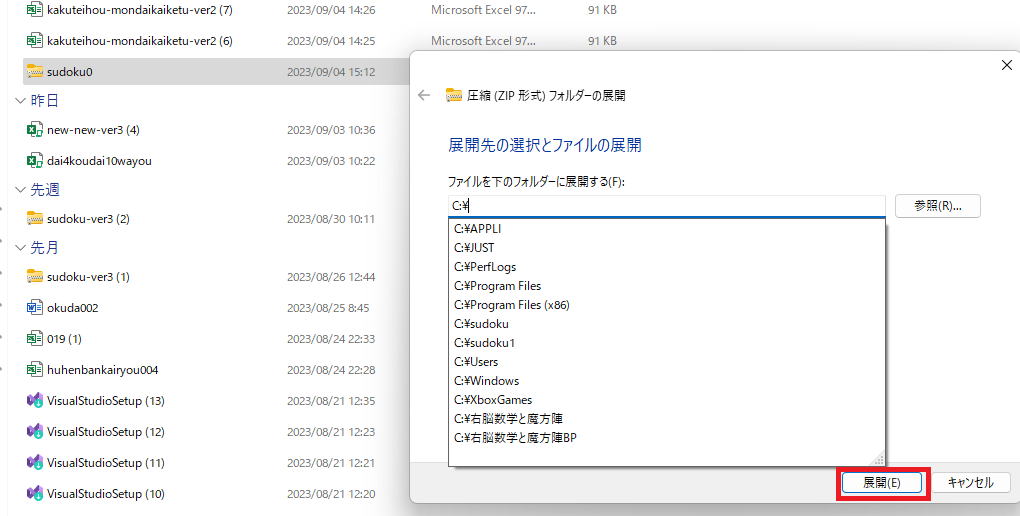This screenshot has width=1020, height=516.
Task: Click the back arrow in the extract dialog
Action: (424, 95)
